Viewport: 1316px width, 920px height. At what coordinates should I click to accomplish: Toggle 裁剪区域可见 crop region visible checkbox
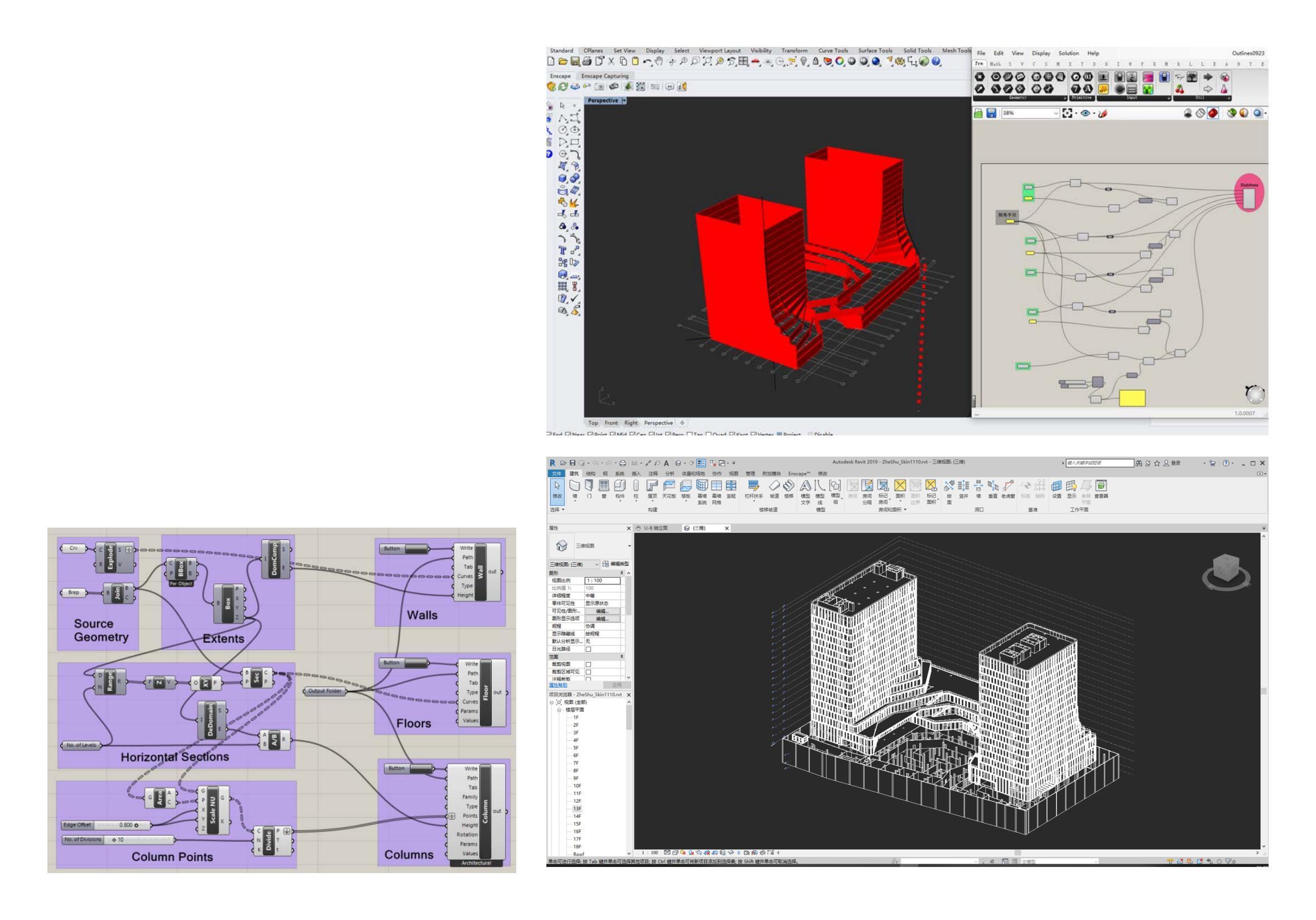click(x=588, y=672)
